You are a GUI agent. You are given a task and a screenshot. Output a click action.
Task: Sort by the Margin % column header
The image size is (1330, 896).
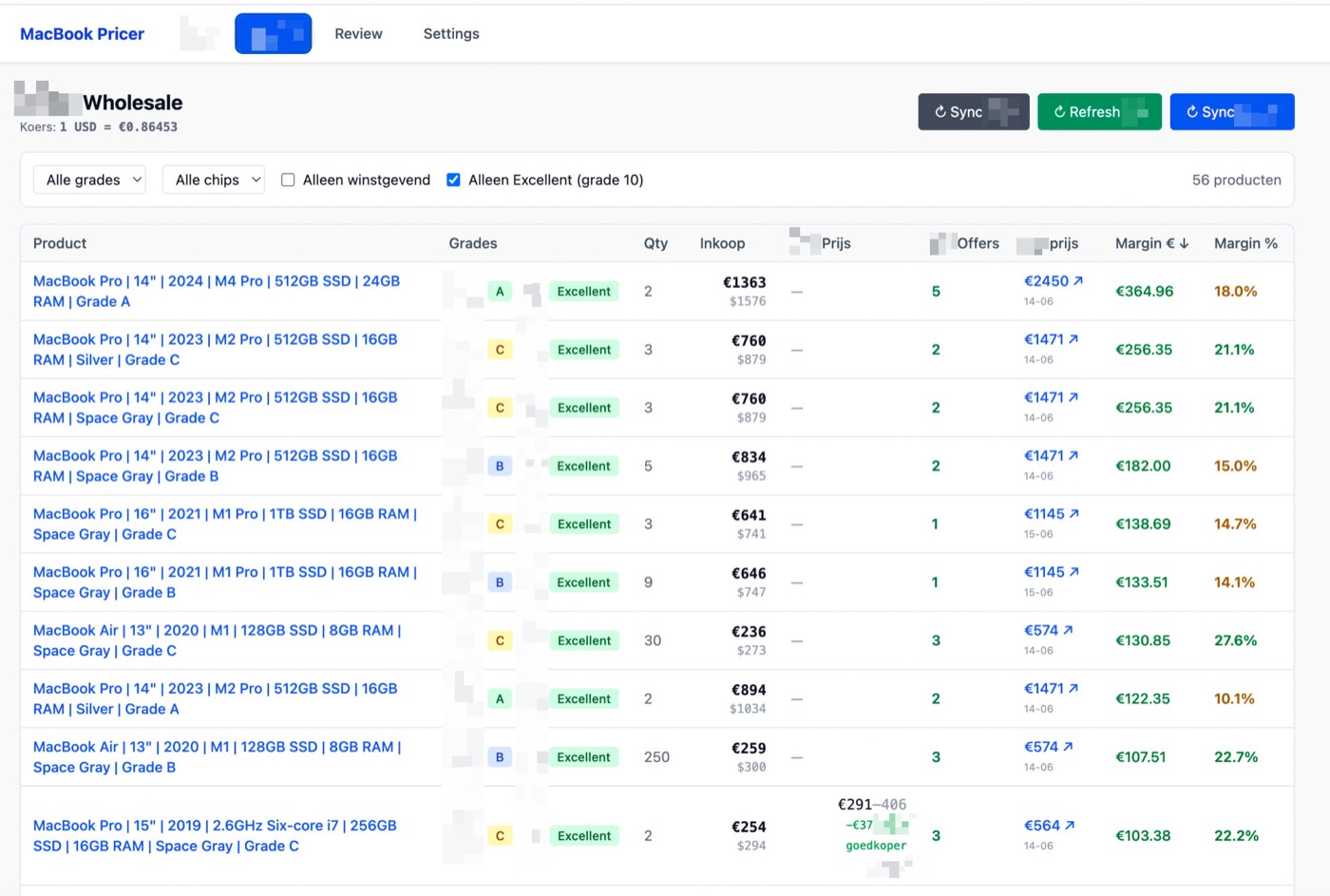pyautogui.click(x=1245, y=243)
